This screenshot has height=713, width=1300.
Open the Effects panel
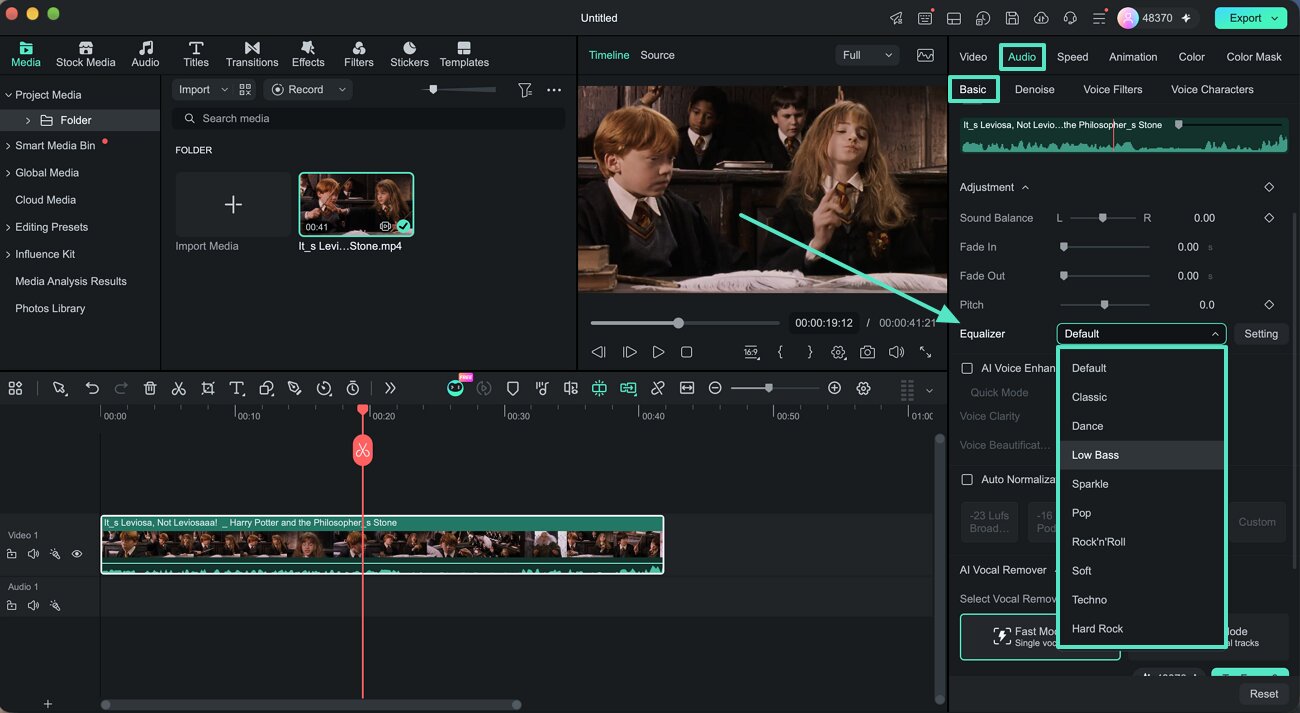308,54
